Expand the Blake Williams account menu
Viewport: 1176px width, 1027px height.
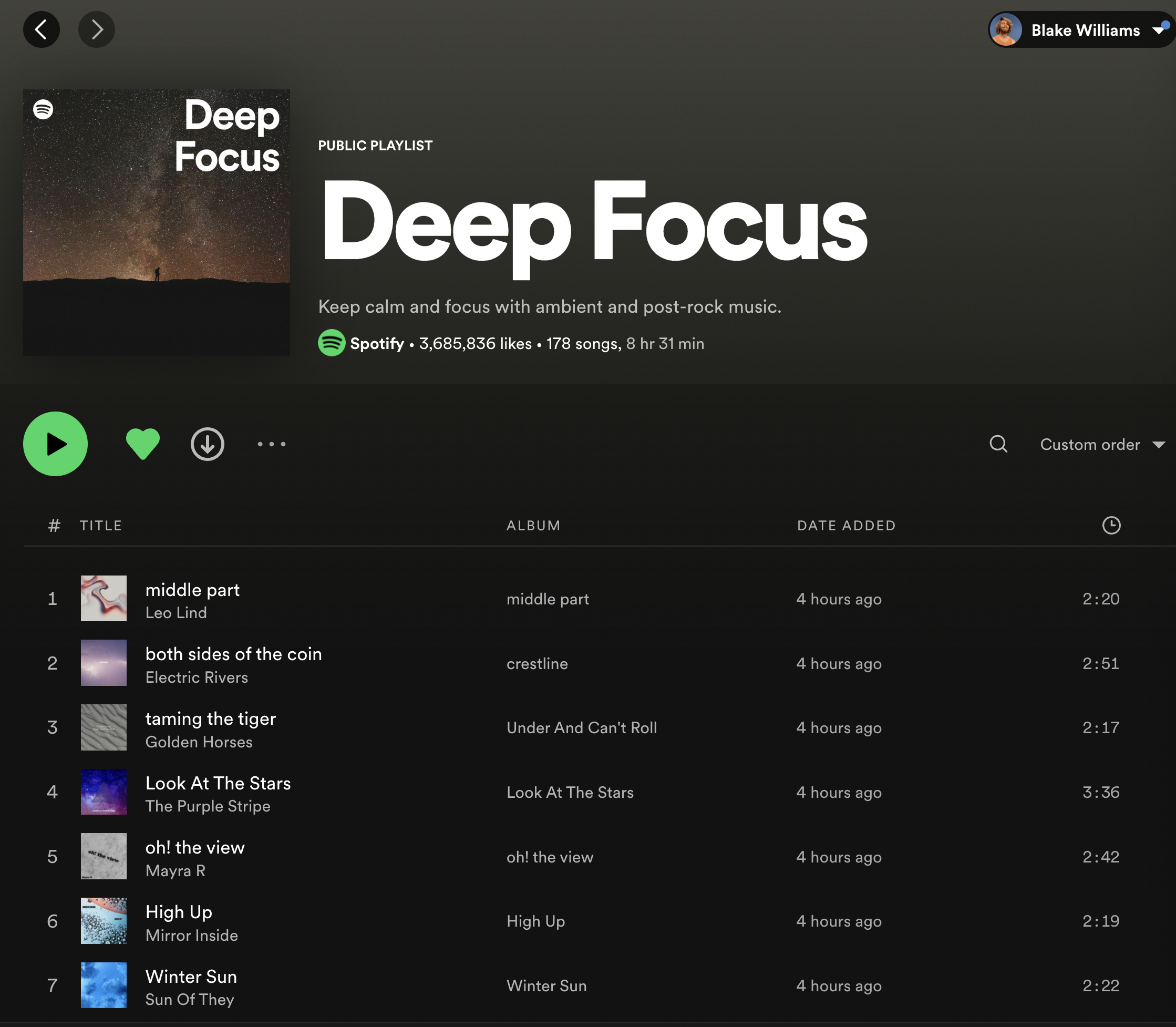coord(1158,30)
